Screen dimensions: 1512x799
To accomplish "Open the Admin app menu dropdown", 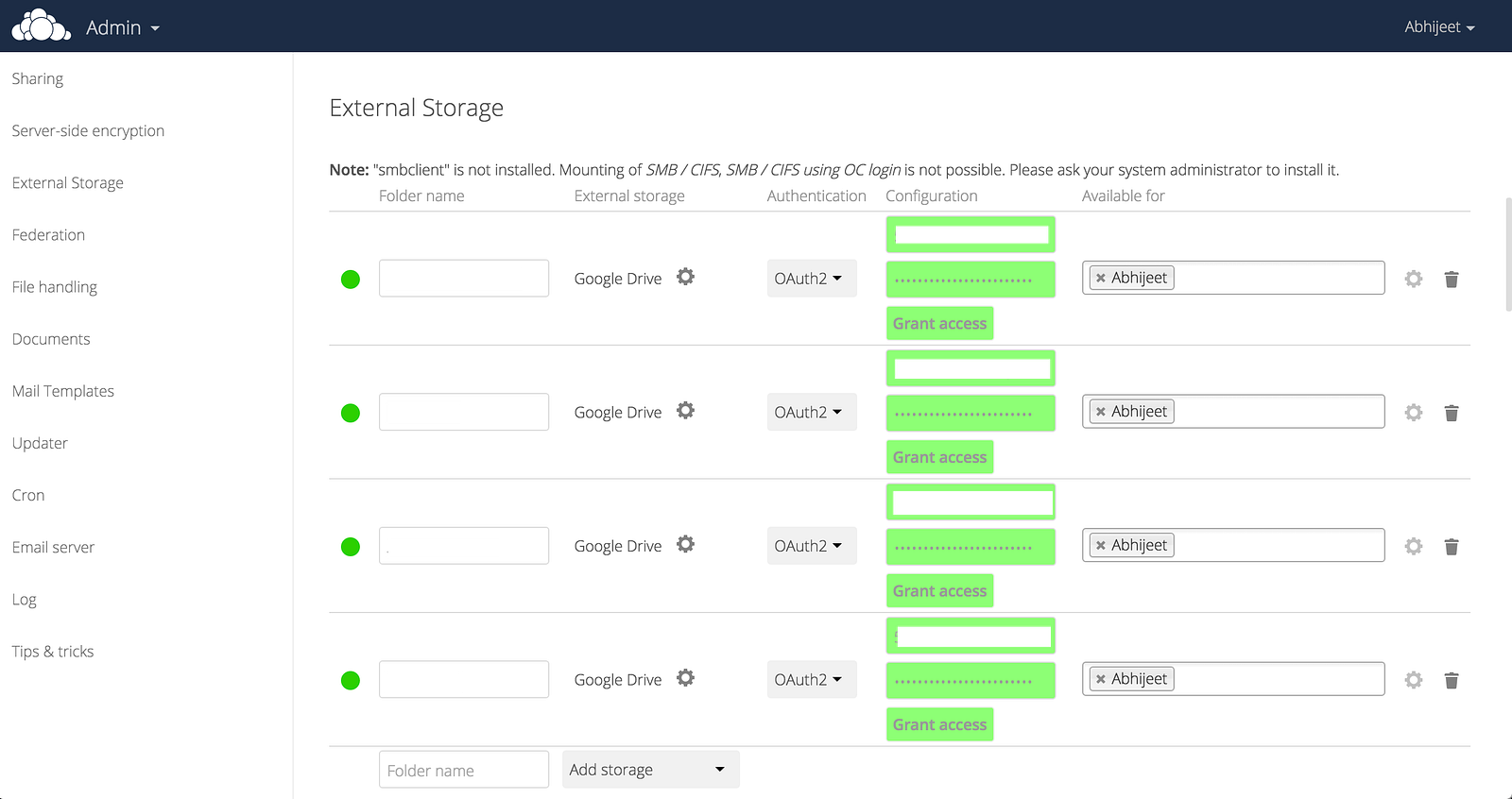I will point(123,28).
